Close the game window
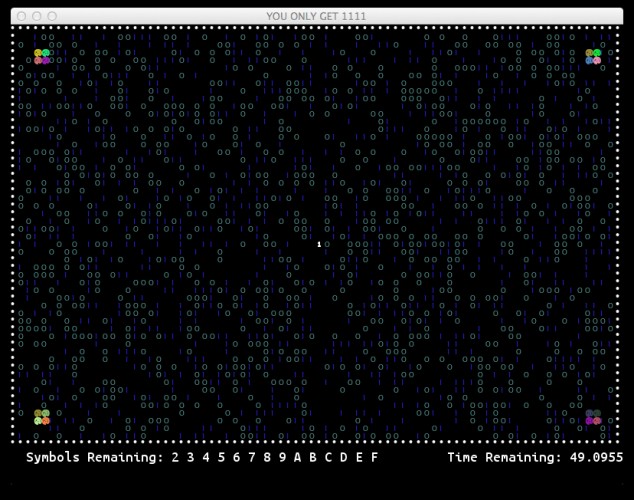Viewport: 634px width, 500px height. [x=22, y=16]
